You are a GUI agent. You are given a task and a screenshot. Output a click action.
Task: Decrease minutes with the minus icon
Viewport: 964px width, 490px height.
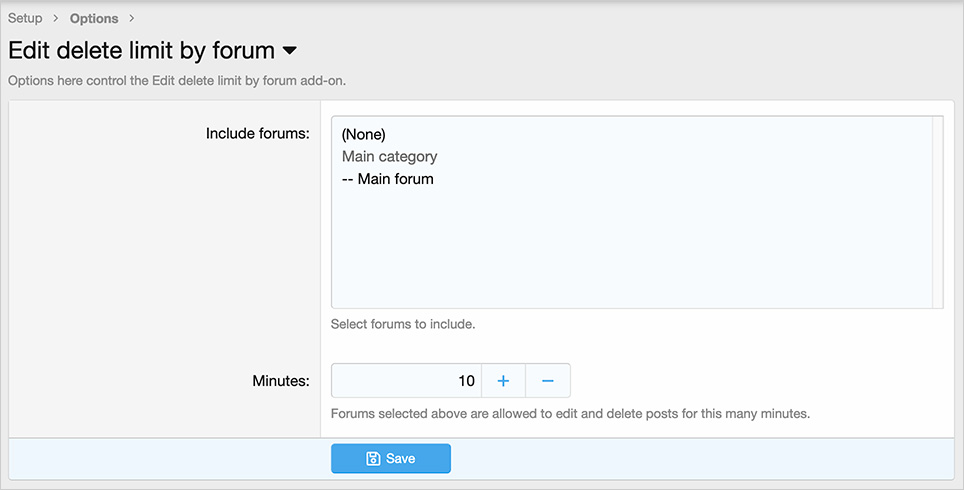pos(548,381)
